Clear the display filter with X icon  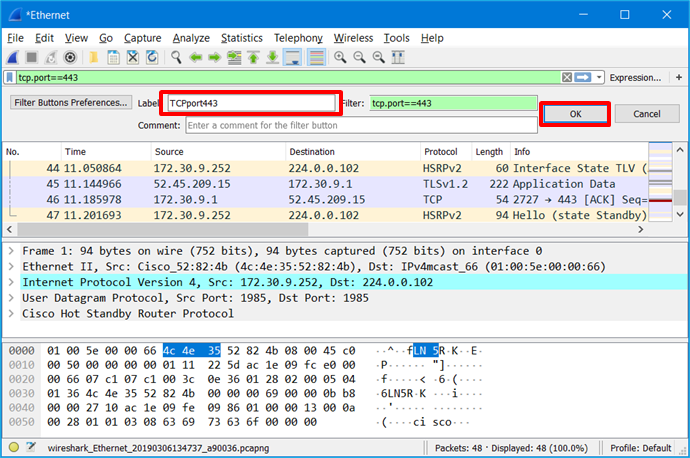click(x=567, y=77)
